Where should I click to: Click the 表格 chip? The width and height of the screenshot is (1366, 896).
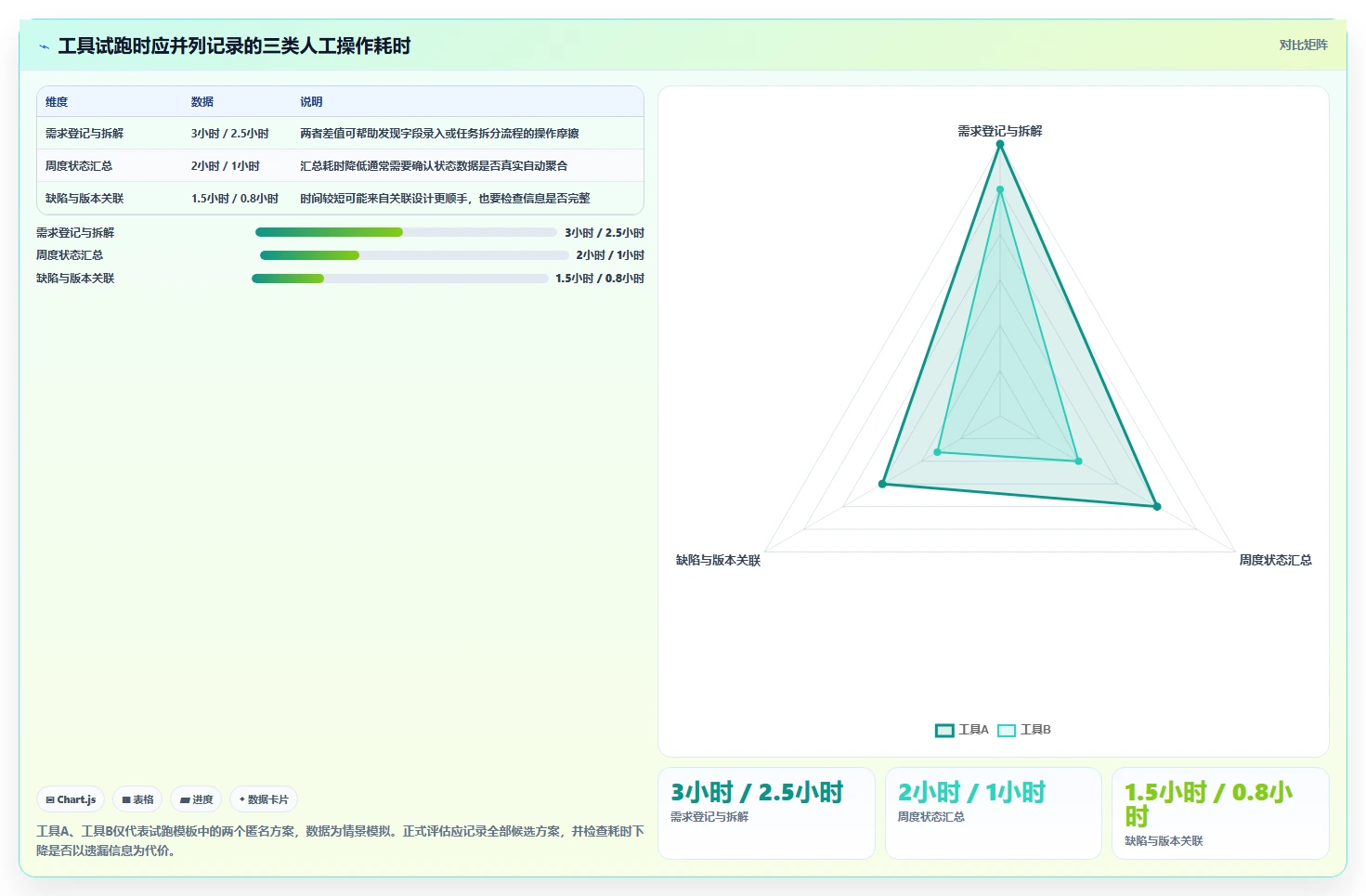tap(138, 799)
